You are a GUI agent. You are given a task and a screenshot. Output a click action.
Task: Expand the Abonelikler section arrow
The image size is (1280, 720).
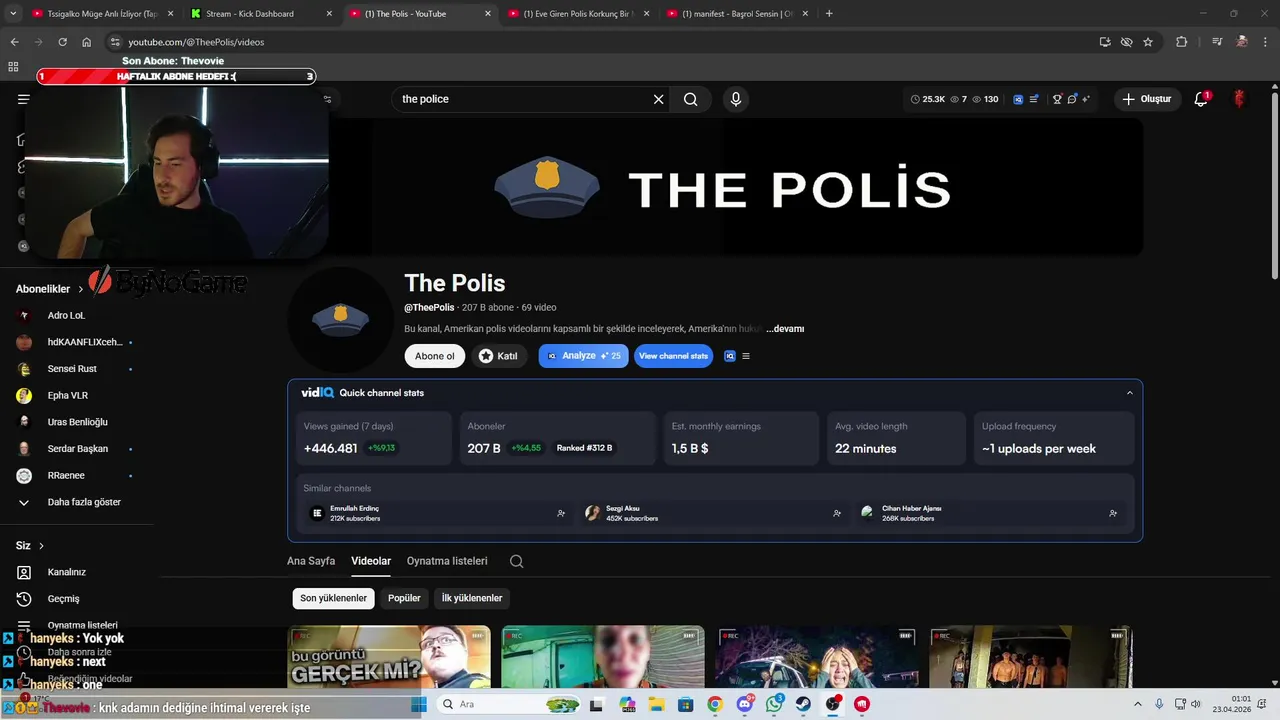tap(81, 289)
